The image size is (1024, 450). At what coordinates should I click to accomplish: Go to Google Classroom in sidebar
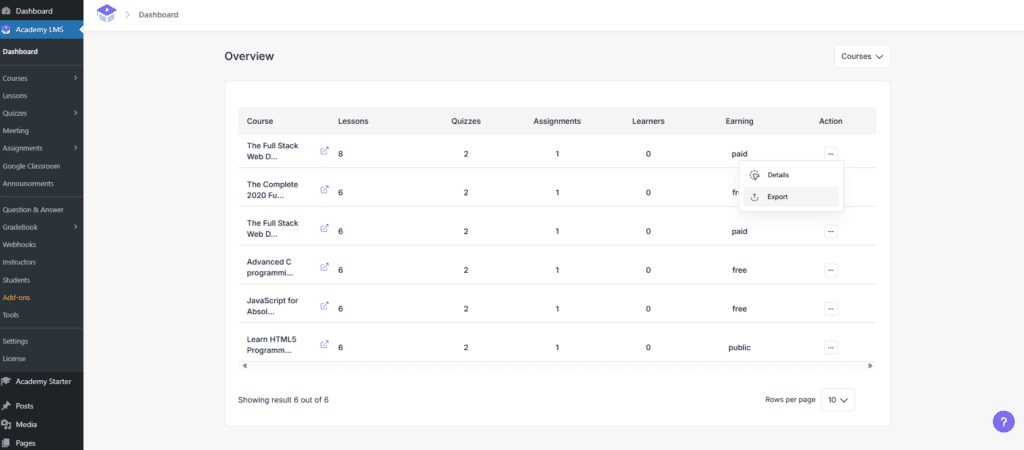pos(31,166)
